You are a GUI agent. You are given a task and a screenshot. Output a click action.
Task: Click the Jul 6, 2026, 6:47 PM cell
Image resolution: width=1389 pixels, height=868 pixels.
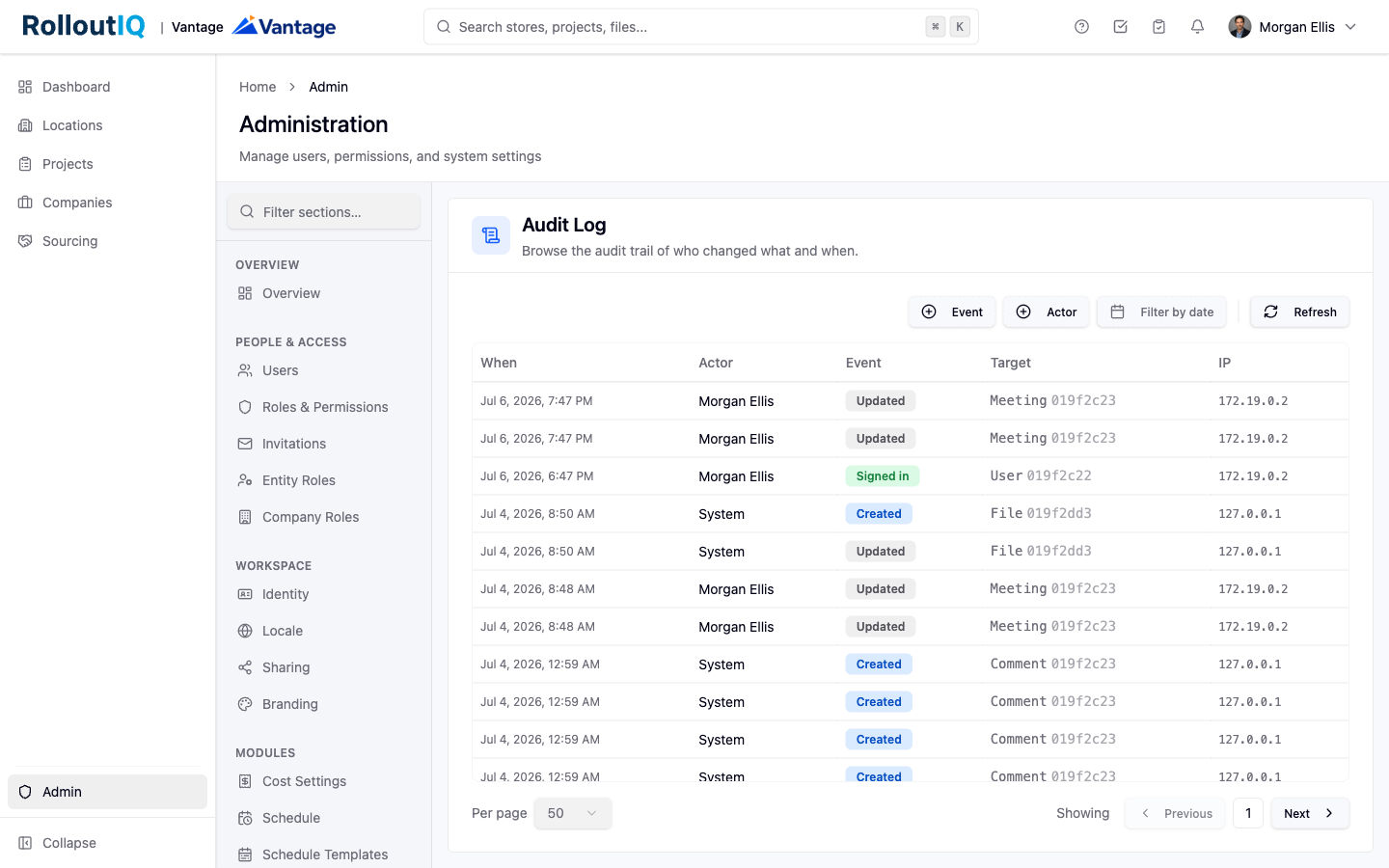(x=537, y=476)
